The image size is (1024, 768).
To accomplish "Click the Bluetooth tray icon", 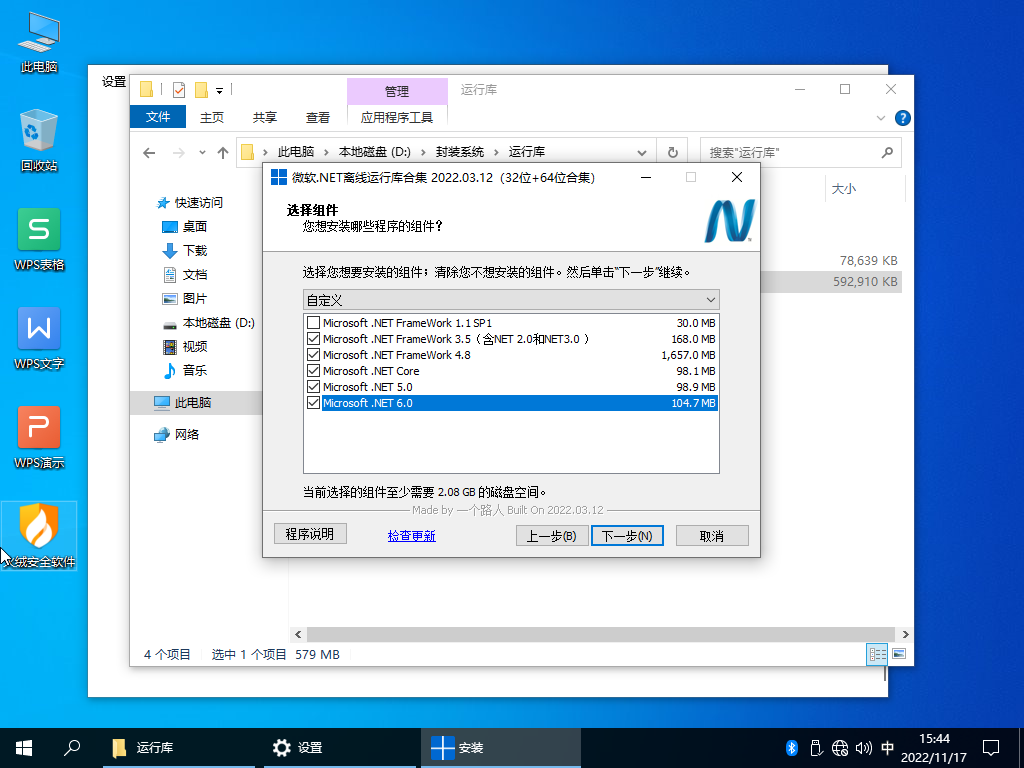I will [790, 747].
